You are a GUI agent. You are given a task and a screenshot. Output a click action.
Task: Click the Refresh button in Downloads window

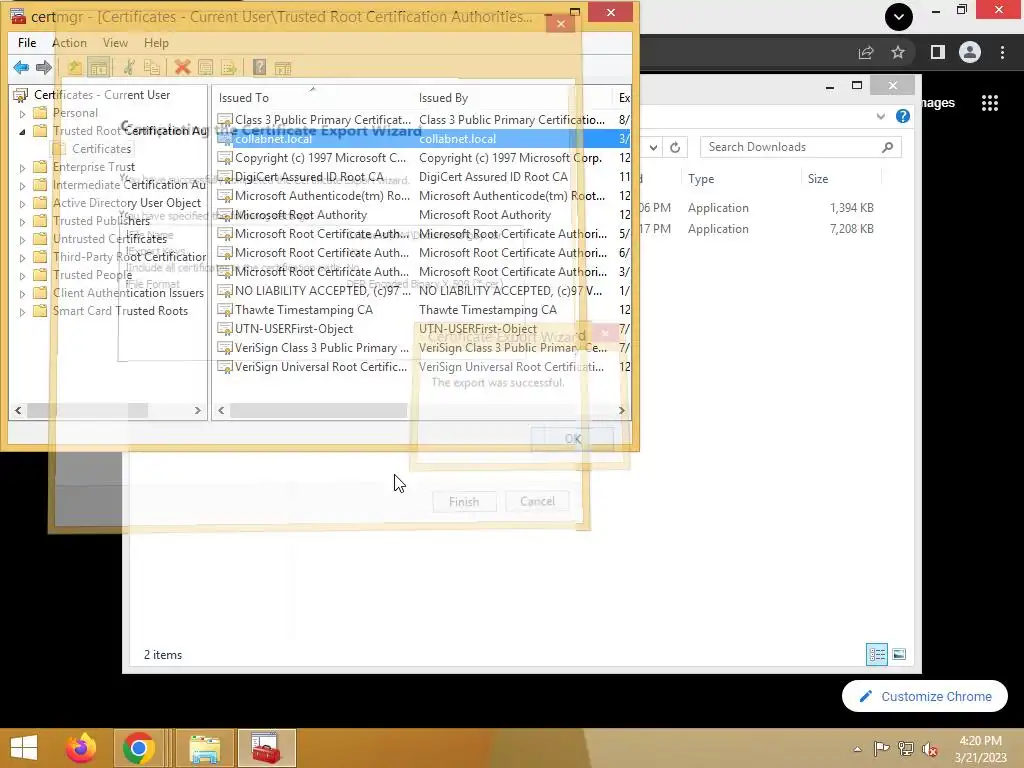click(x=675, y=147)
